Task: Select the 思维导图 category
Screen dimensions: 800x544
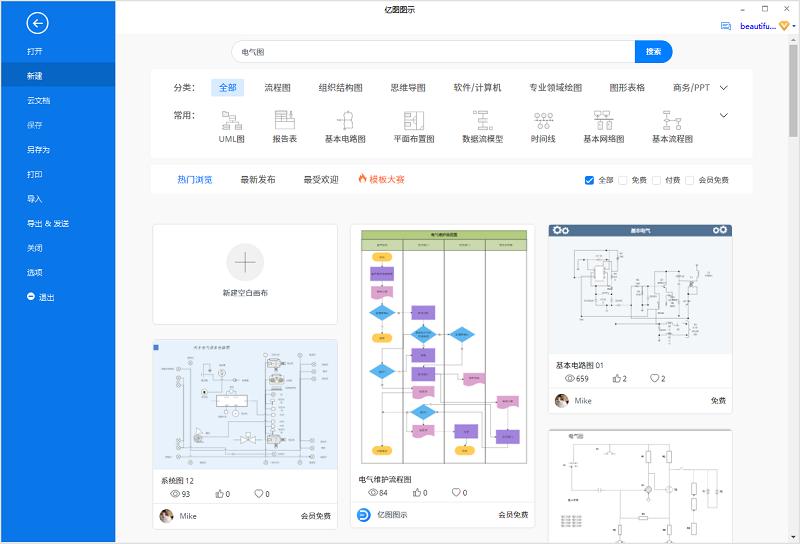Action: pyautogui.click(x=408, y=88)
